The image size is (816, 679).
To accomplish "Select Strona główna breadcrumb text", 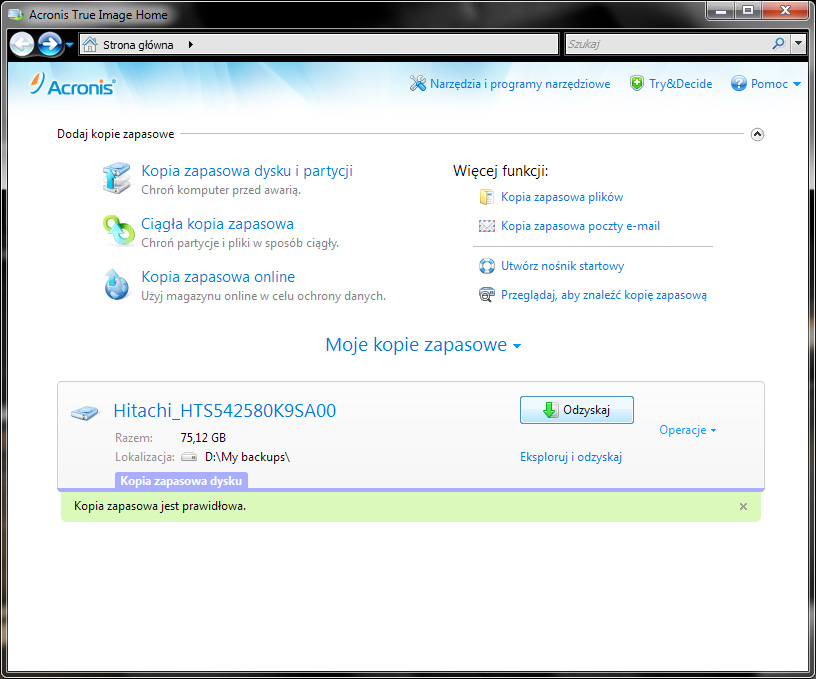I will coord(138,45).
